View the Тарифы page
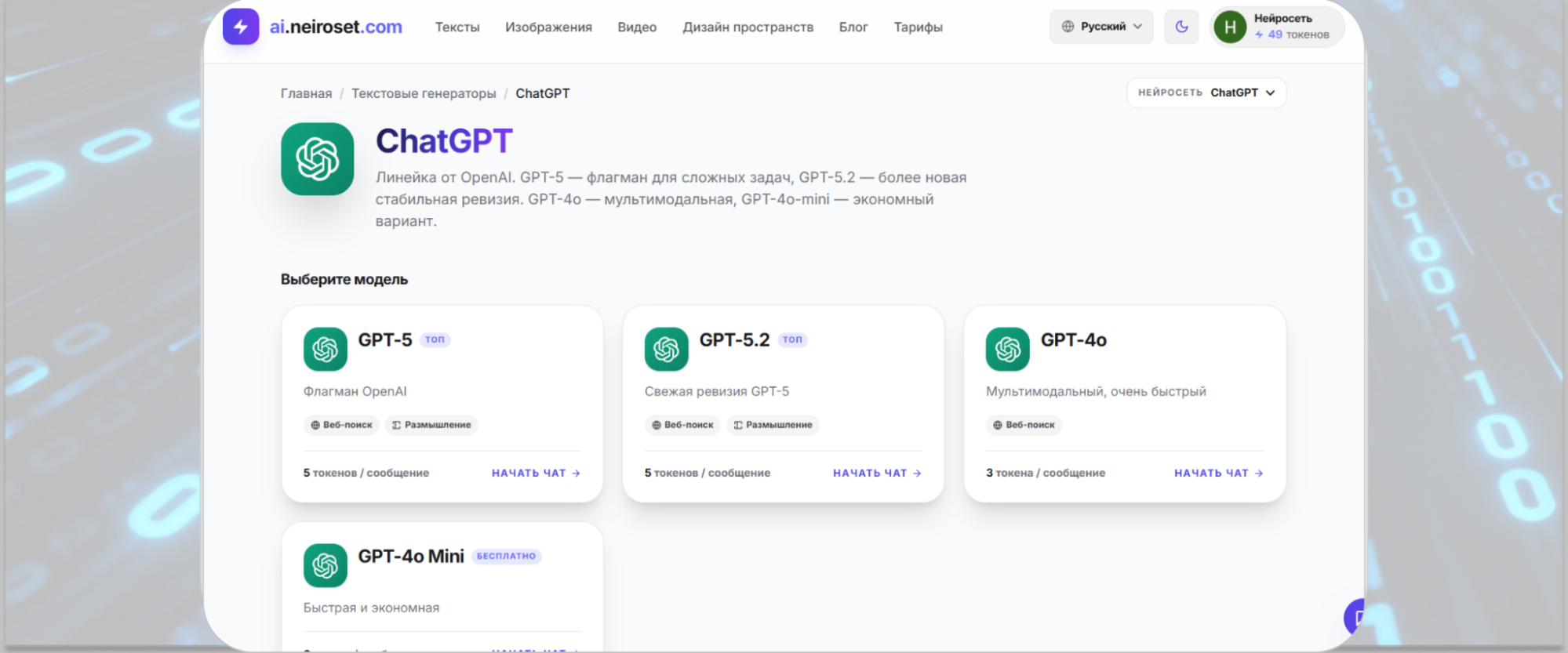 pos(918,27)
